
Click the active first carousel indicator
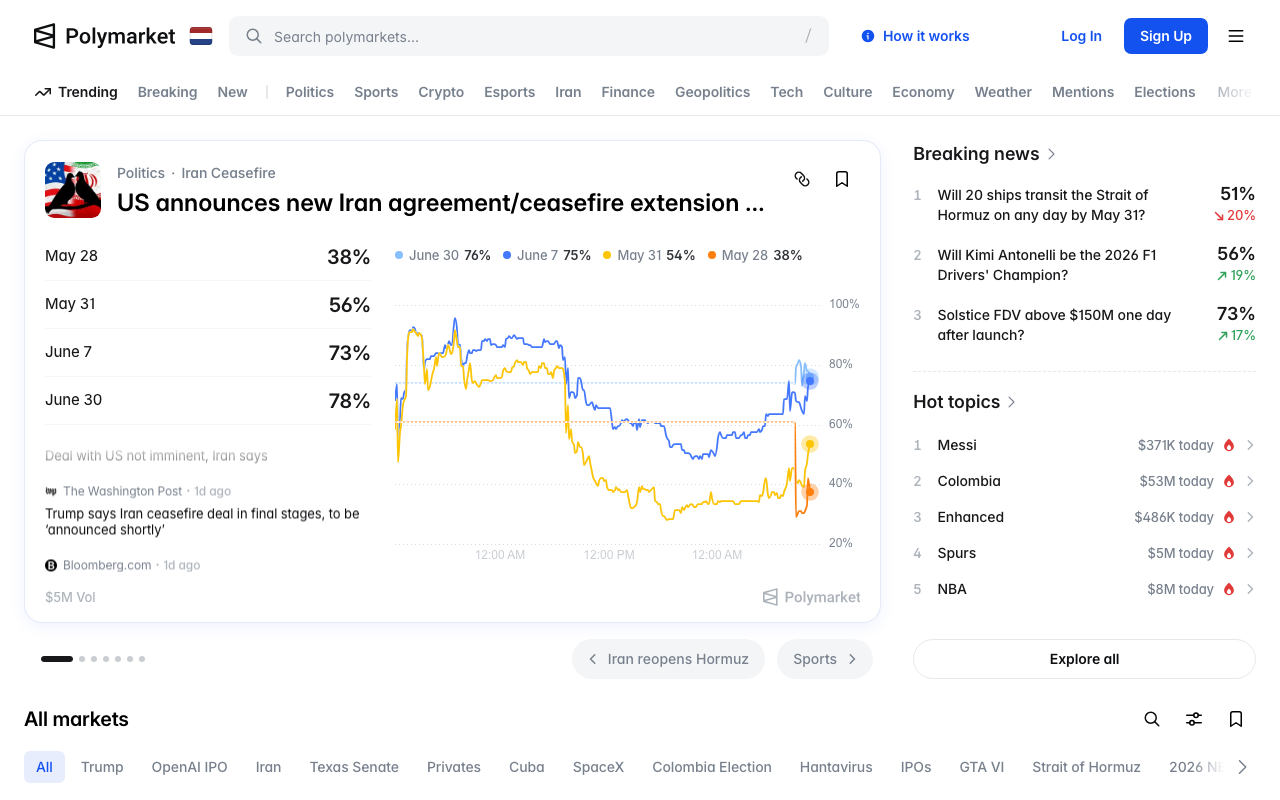click(57, 659)
